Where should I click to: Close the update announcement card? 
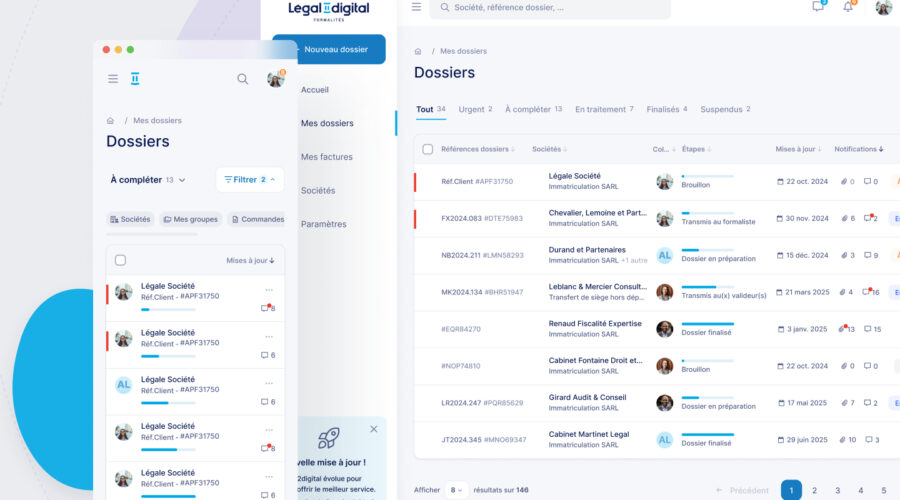click(374, 429)
